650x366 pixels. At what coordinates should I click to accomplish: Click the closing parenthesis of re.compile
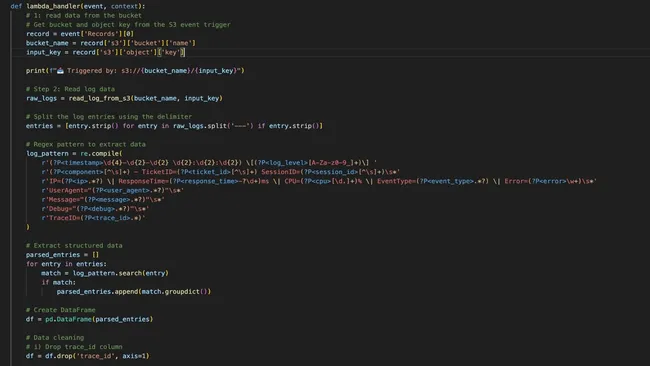click(28, 227)
